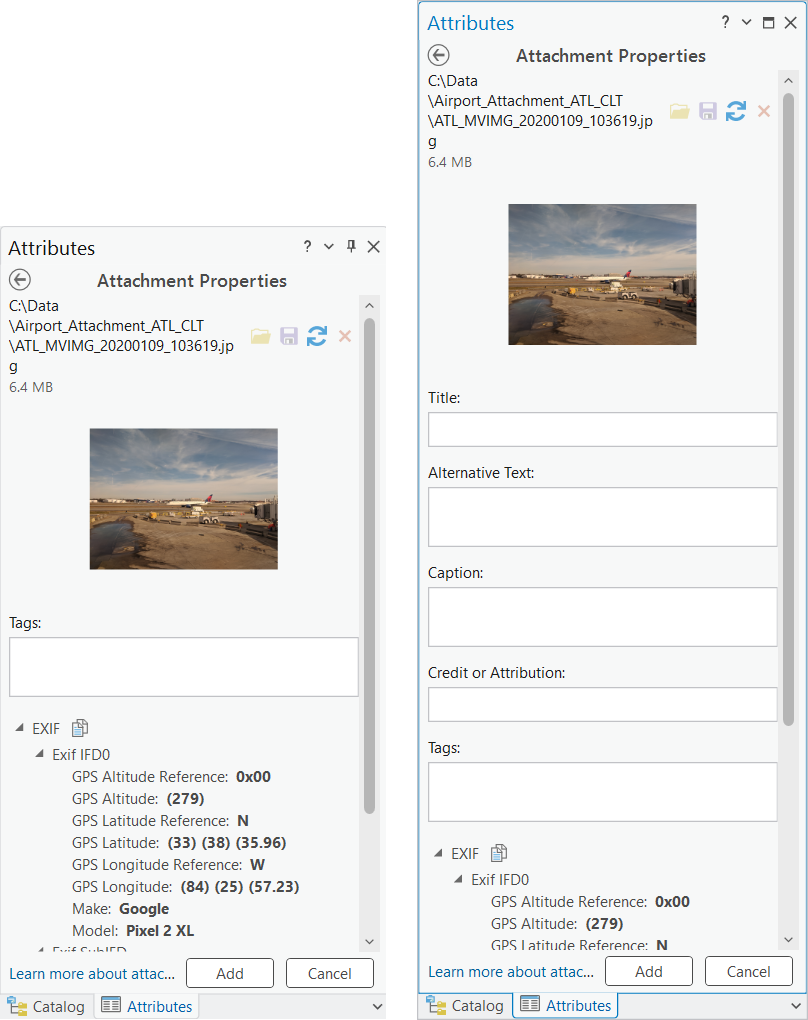Image resolution: width=808 pixels, height=1020 pixels.
Task: Select the GPS Latitude row in the left pane
Action: pyautogui.click(x=179, y=843)
